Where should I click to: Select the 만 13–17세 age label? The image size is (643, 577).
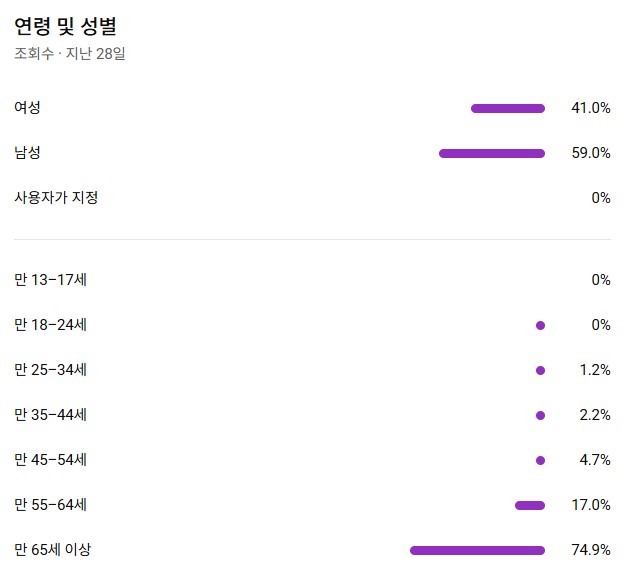(51, 280)
